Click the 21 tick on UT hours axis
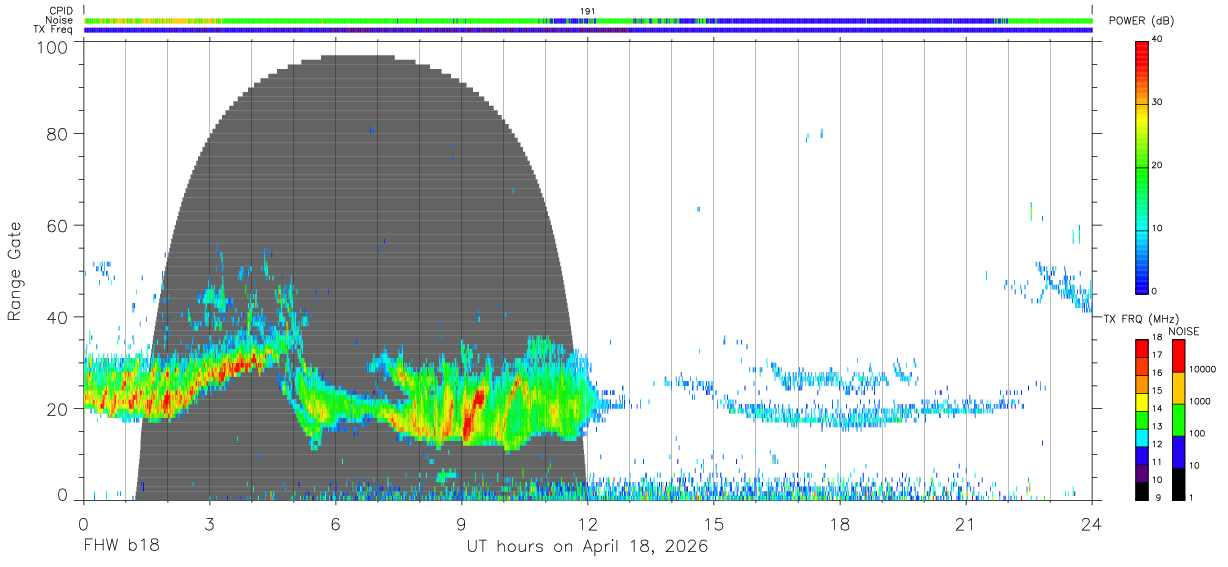The height and width of the screenshot is (567, 1228). pos(966,524)
